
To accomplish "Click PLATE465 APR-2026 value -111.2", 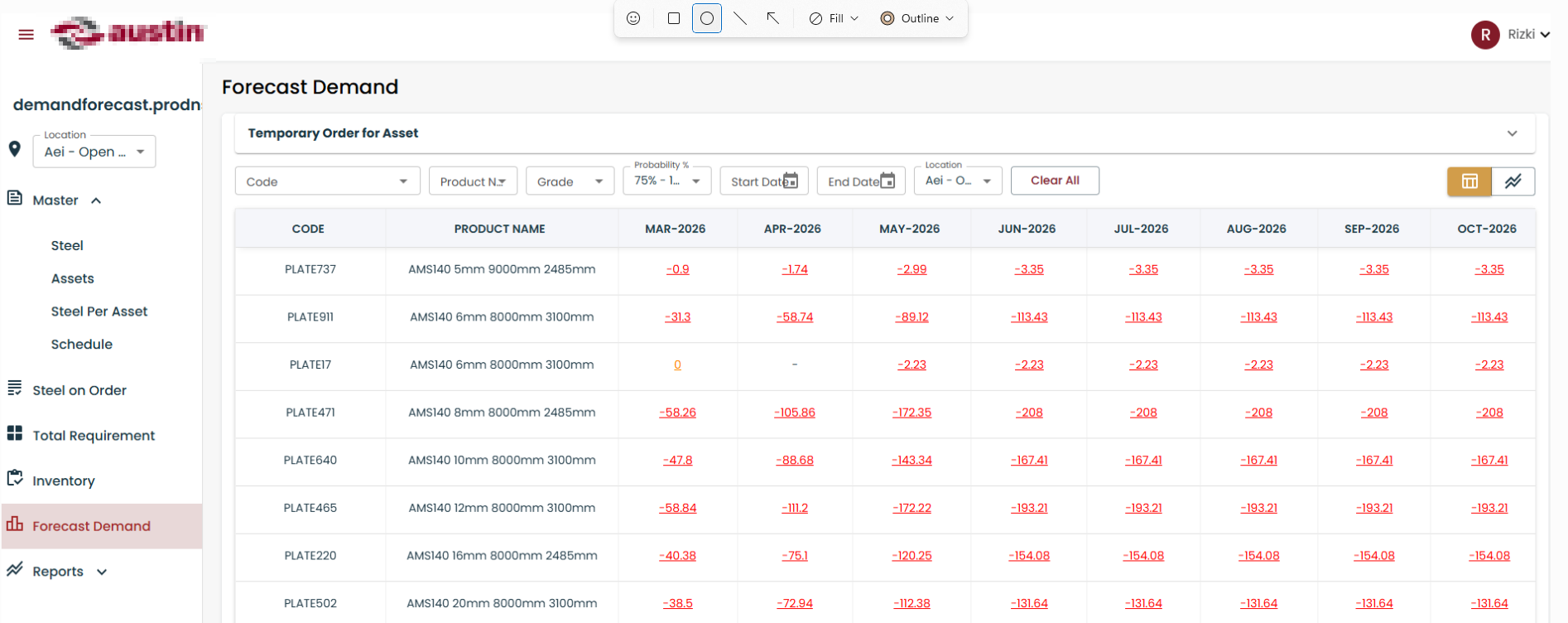I will pyautogui.click(x=795, y=508).
